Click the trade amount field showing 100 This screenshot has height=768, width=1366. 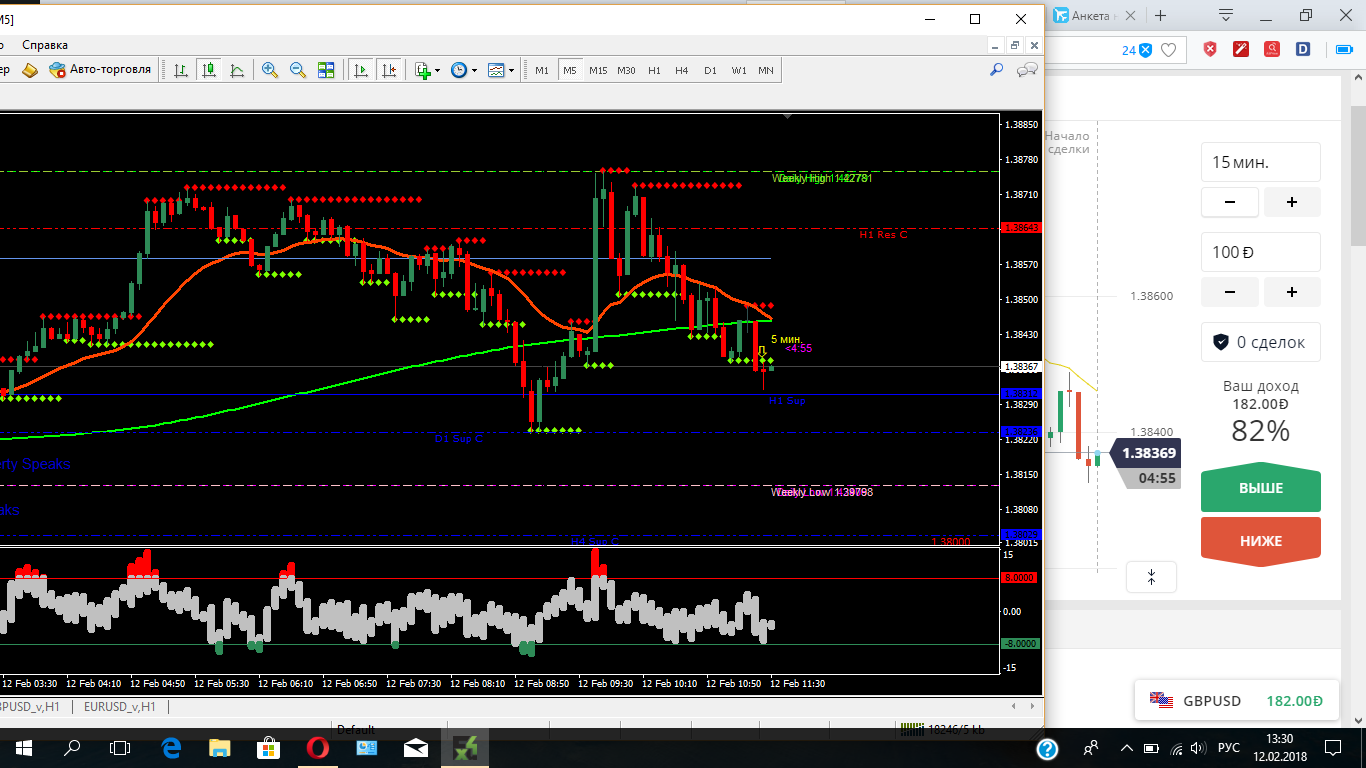pos(1261,252)
